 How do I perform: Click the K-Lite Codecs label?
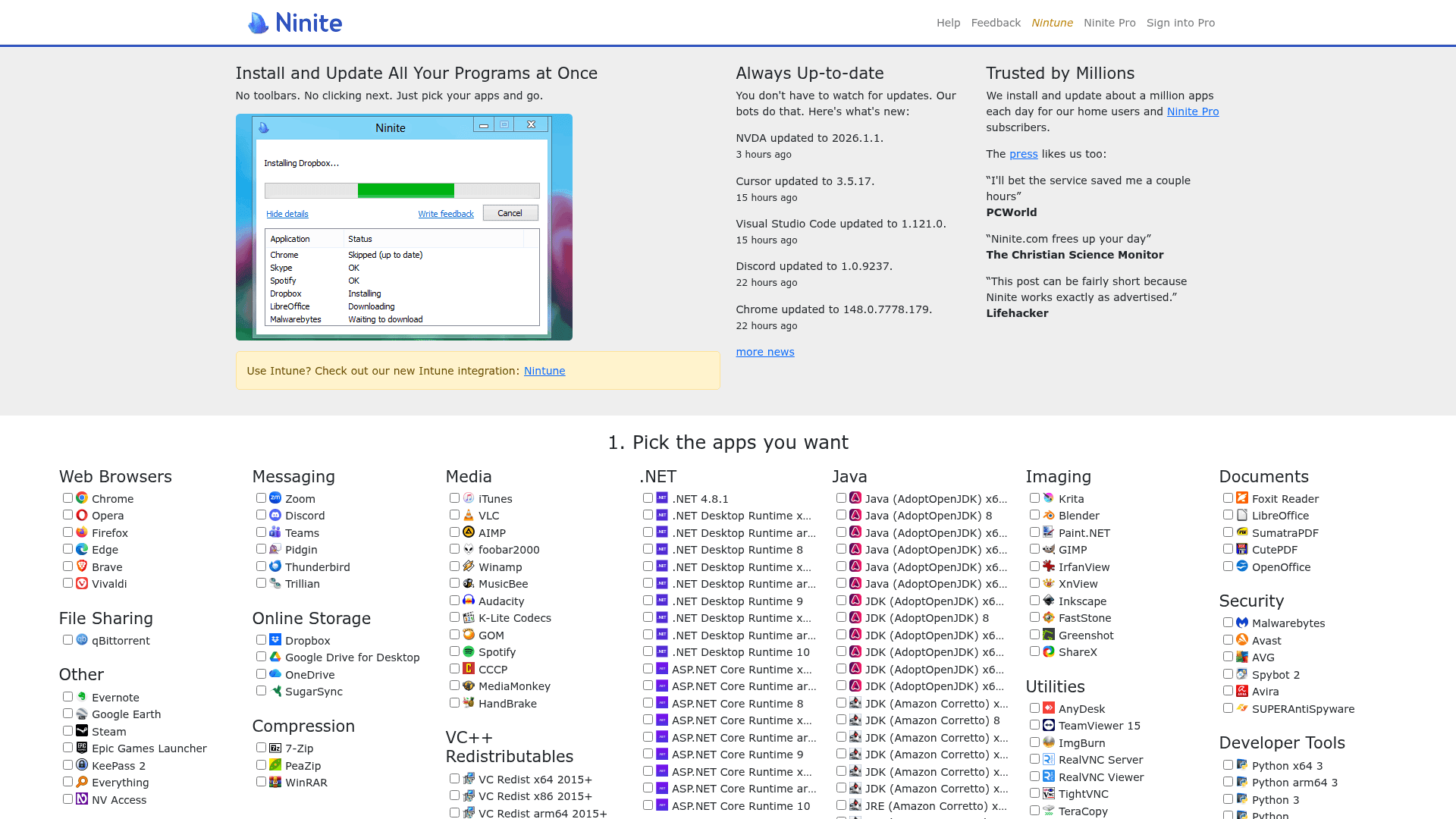click(515, 618)
